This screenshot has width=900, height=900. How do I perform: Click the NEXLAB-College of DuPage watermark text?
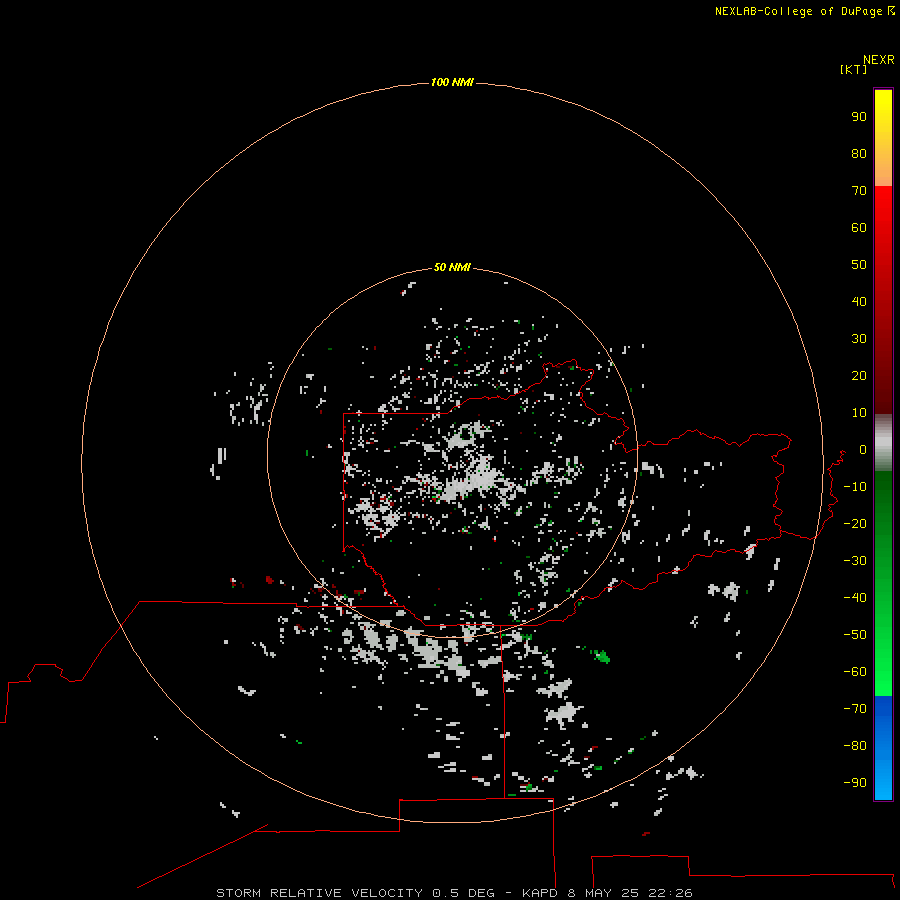804,11
